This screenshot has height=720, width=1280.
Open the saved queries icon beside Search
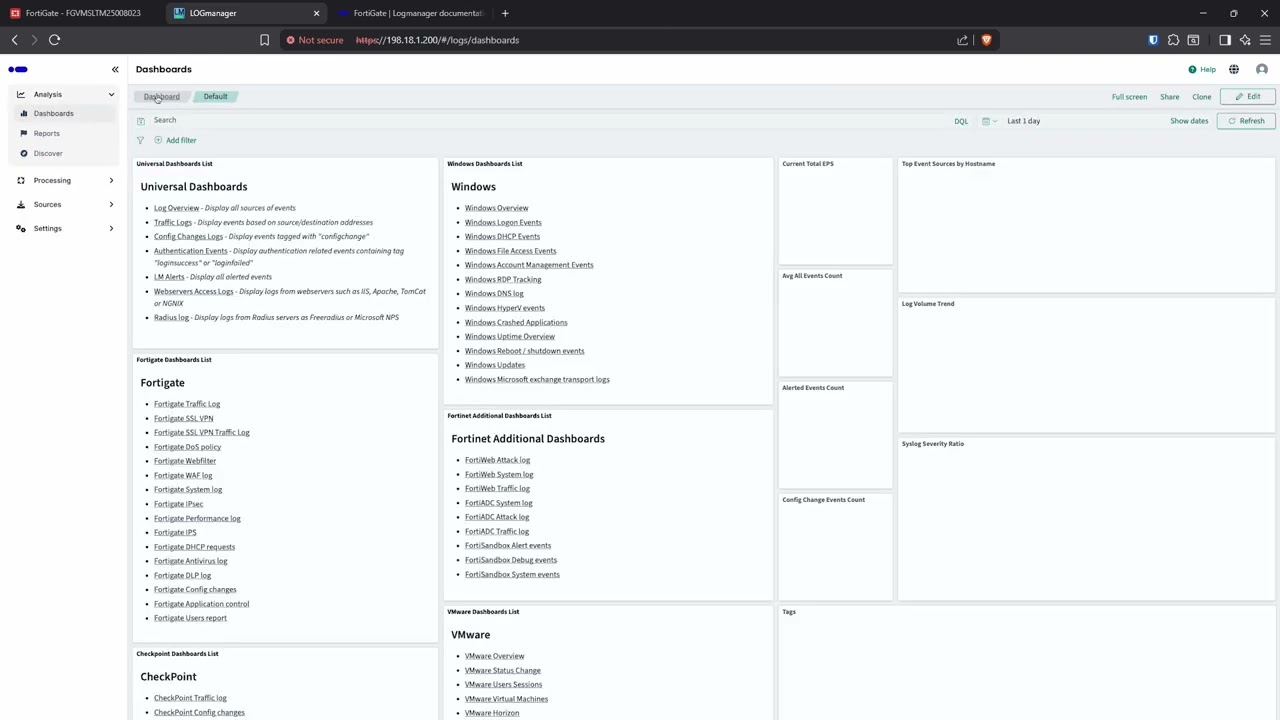pyautogui.click(x=140, y=121)
